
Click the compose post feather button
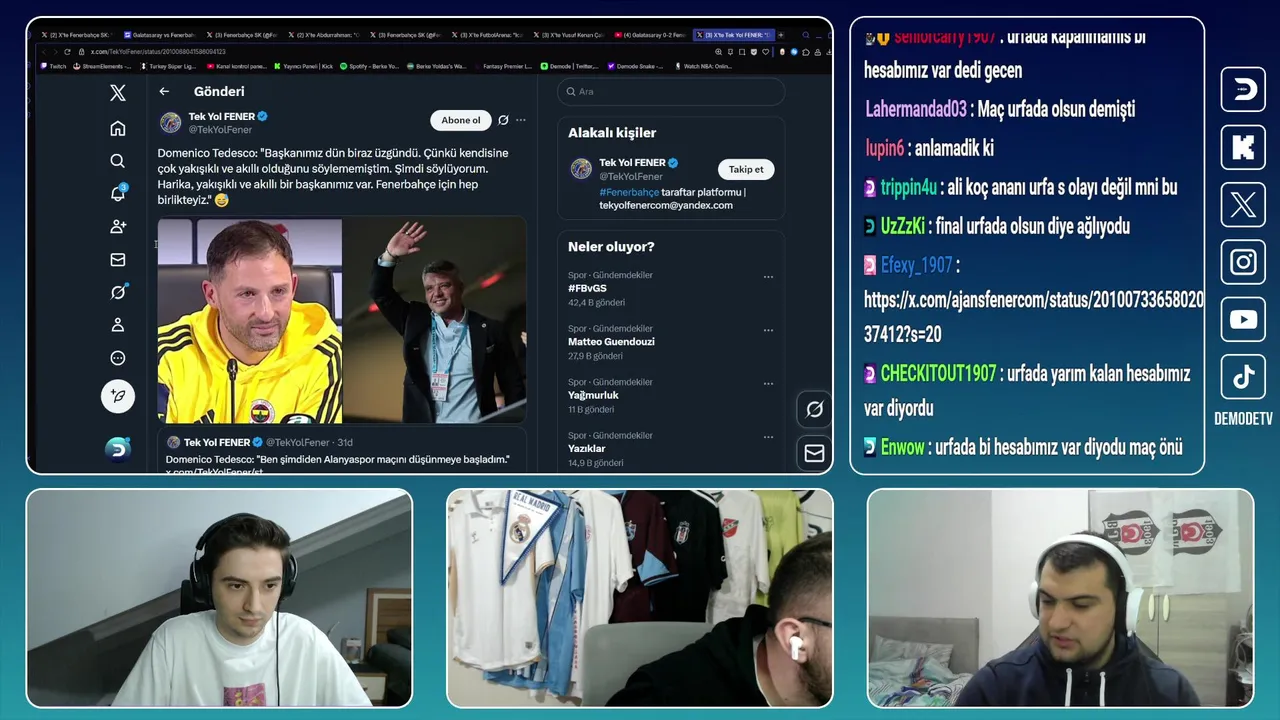tap(118, 396)
